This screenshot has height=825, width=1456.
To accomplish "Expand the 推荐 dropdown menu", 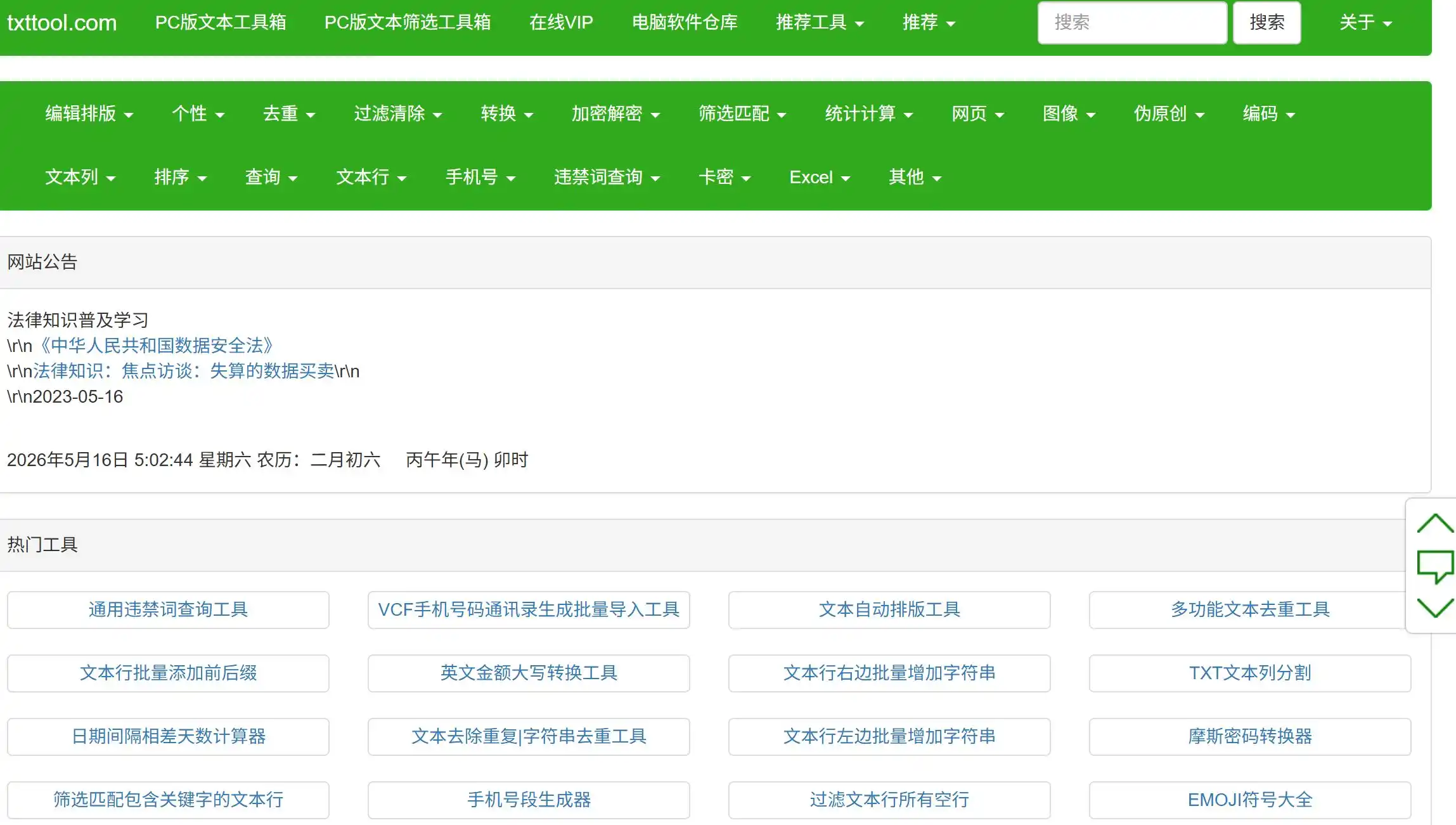I will (929, 23).
